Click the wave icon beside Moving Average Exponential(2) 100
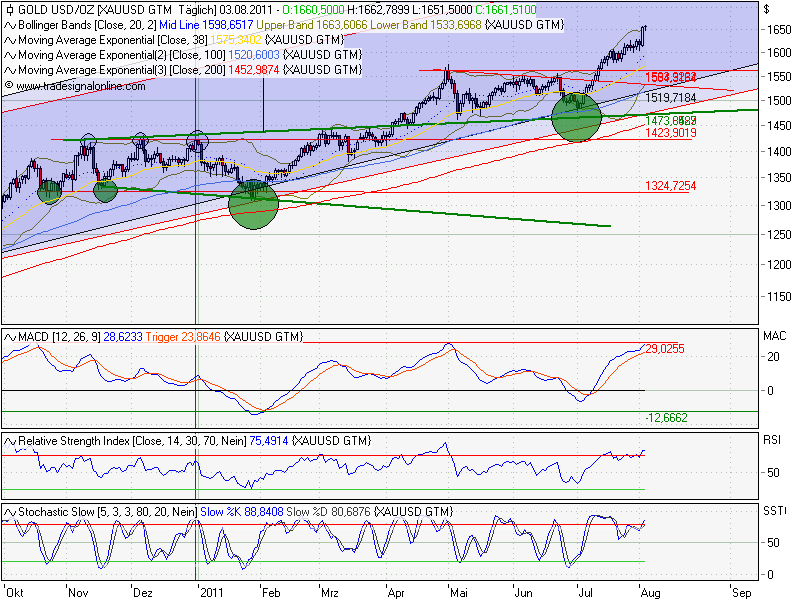The width and height of the screenshot is (800, 600). (x=10, y=55)
